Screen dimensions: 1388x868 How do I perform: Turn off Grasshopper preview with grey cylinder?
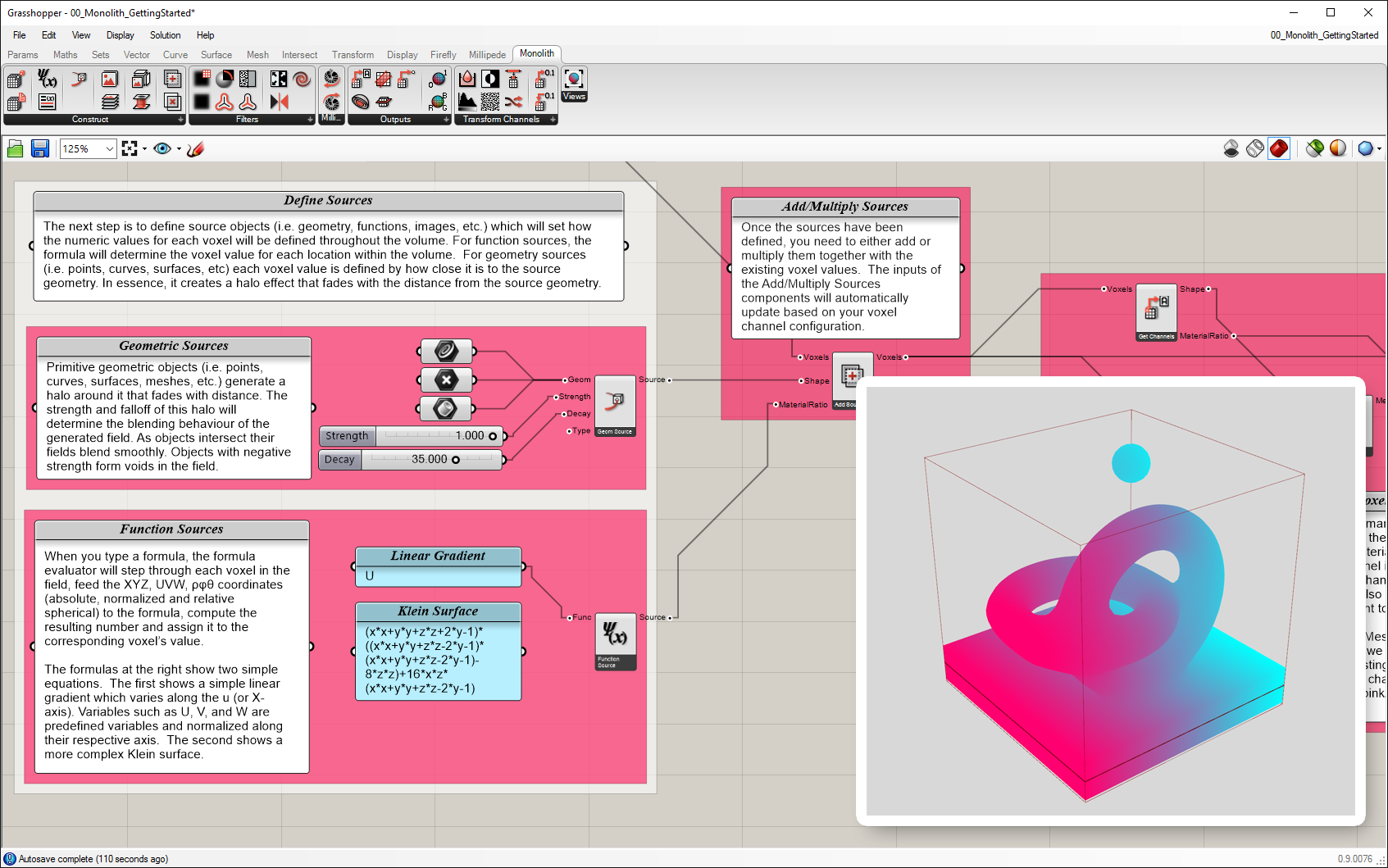[x=1231, y=148]
